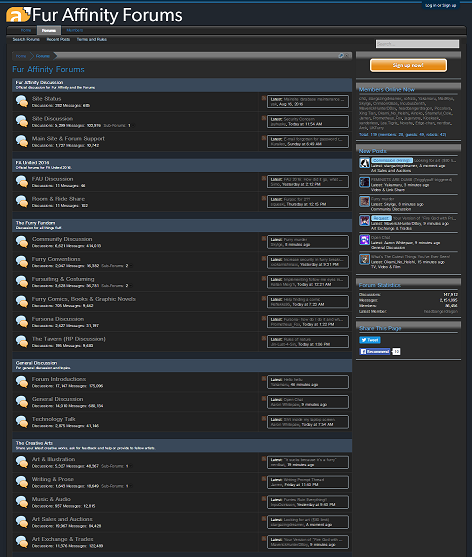The height and width of the screenshot is (557, 472).
Task: Open the Furry Comics, Books & Graphic Novels forum
Action: [x=84, y=299]
